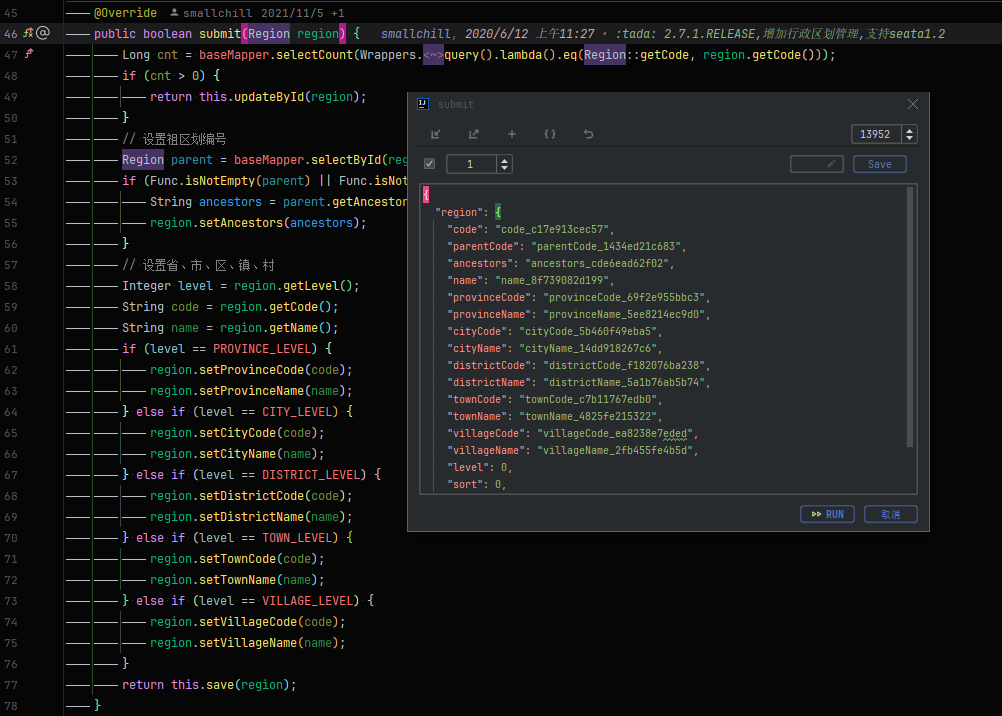Screen dimensions: 1002x716
Task: Toggle the checkbox beside the count field
Action: click(x=429, y=164)
